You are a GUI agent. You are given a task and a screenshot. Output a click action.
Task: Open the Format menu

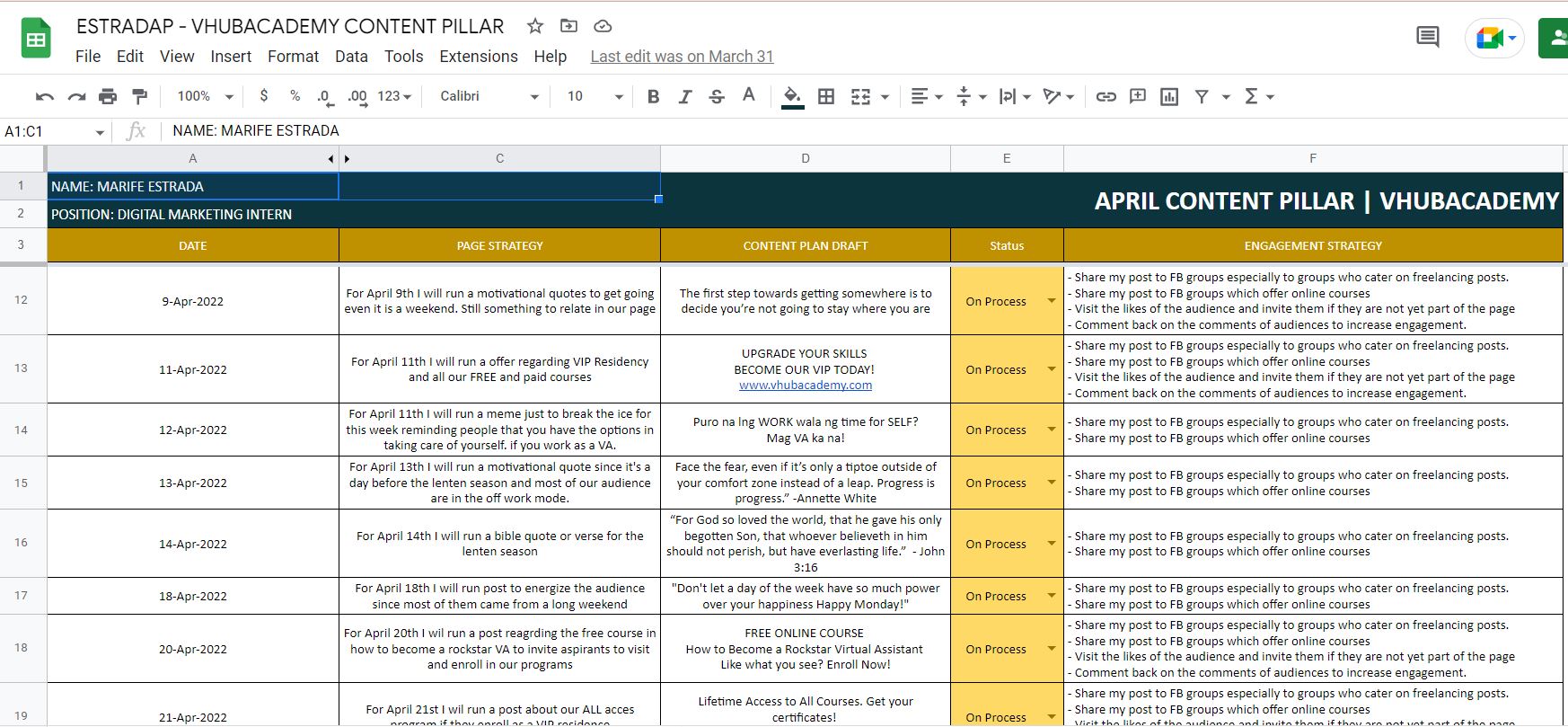tap(293, 57)
